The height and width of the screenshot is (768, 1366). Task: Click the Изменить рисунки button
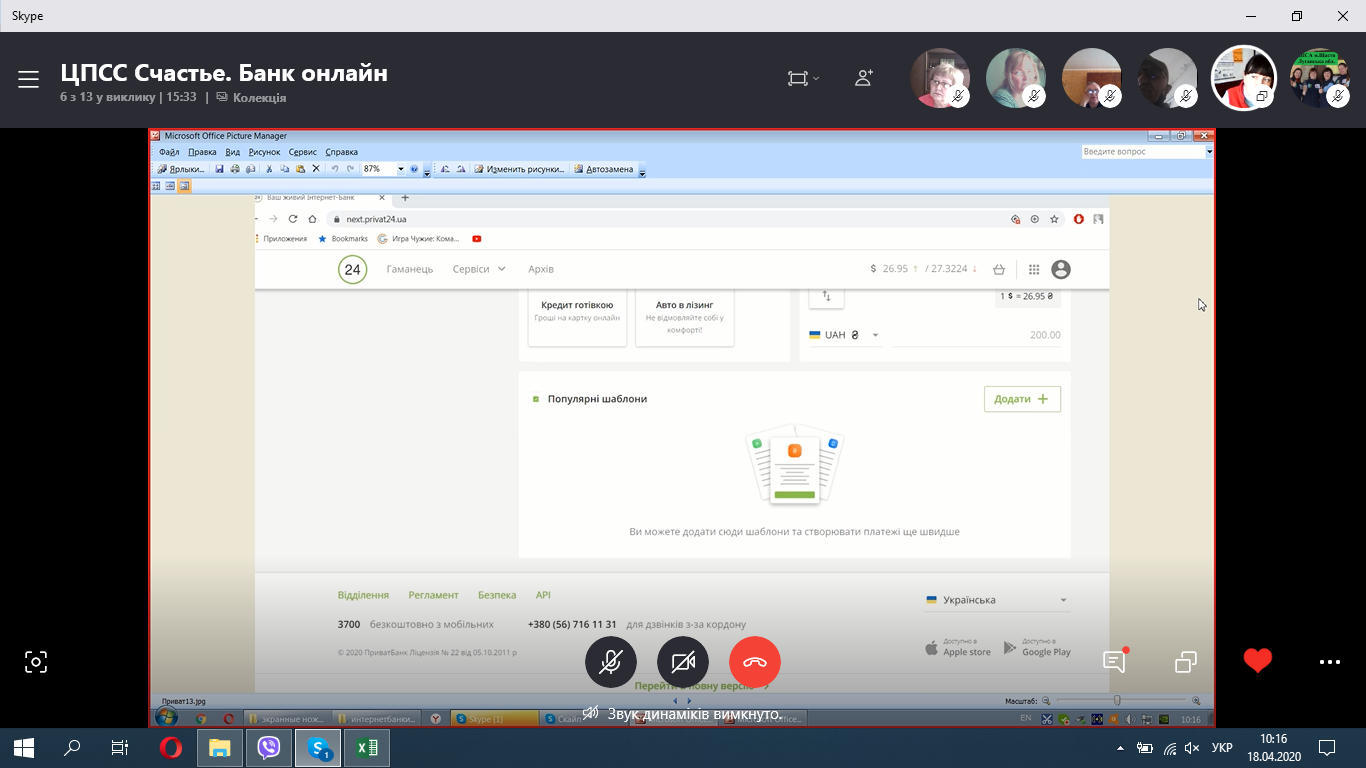pos(520,169)
